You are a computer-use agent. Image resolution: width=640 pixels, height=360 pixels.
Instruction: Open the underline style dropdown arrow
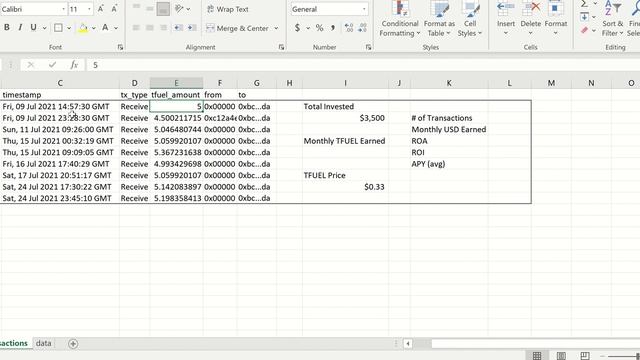[x=44, y=28]
